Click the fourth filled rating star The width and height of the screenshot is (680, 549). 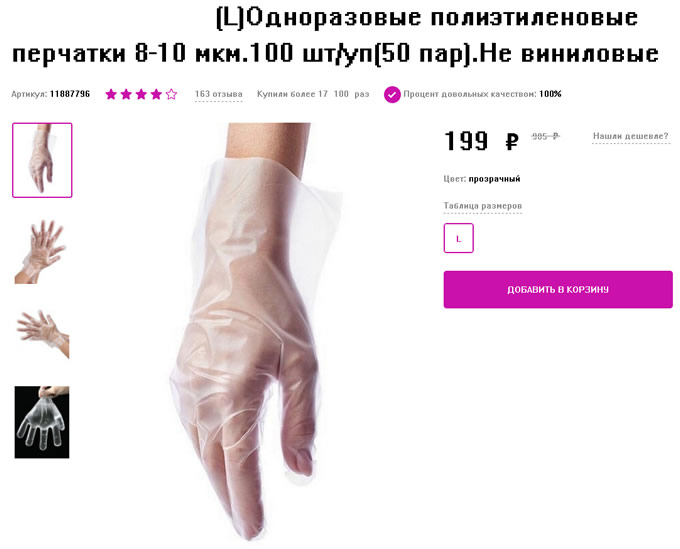coord(156,94)
